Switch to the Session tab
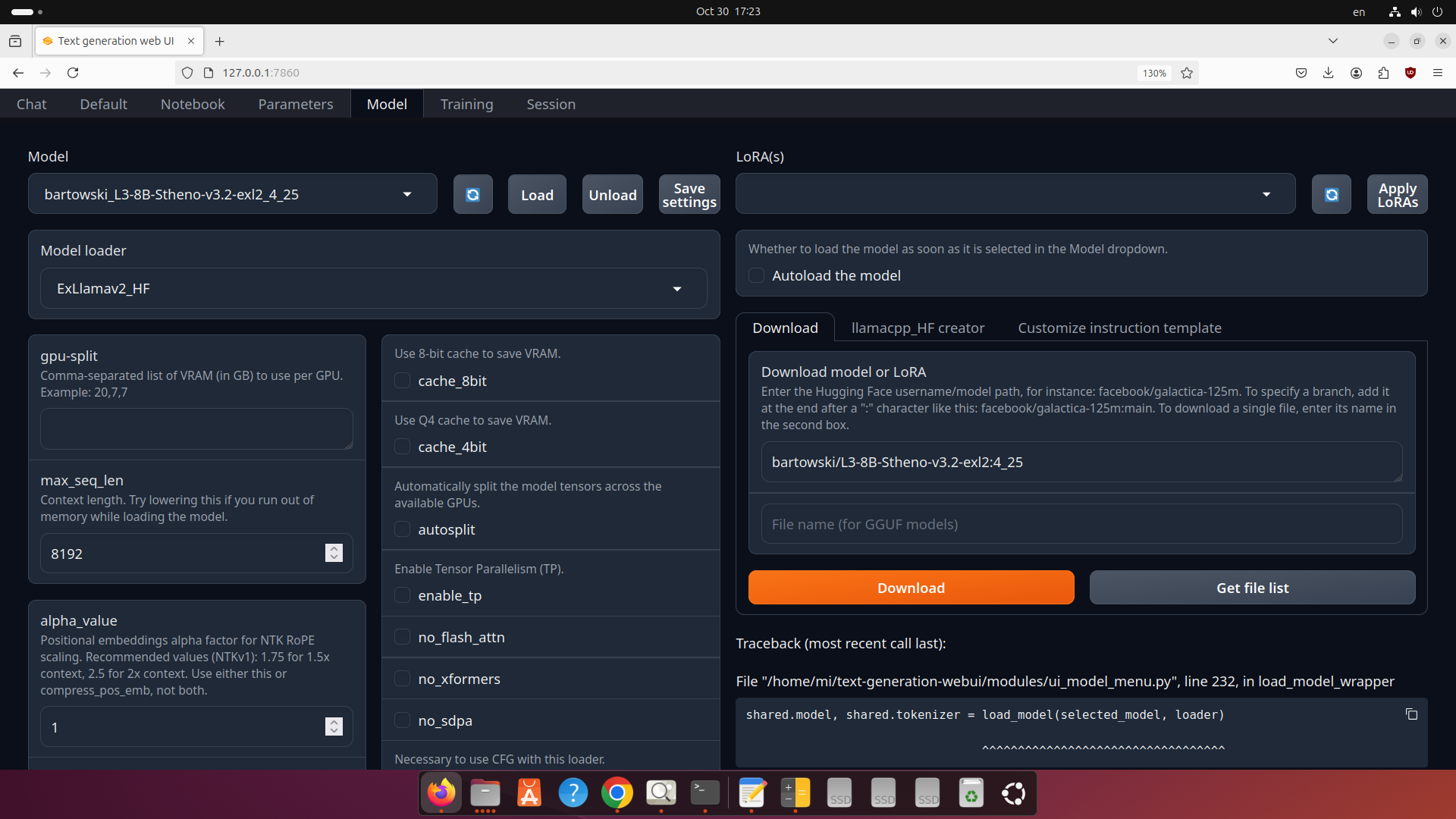The image size is (1456, 819). [551, 104]
